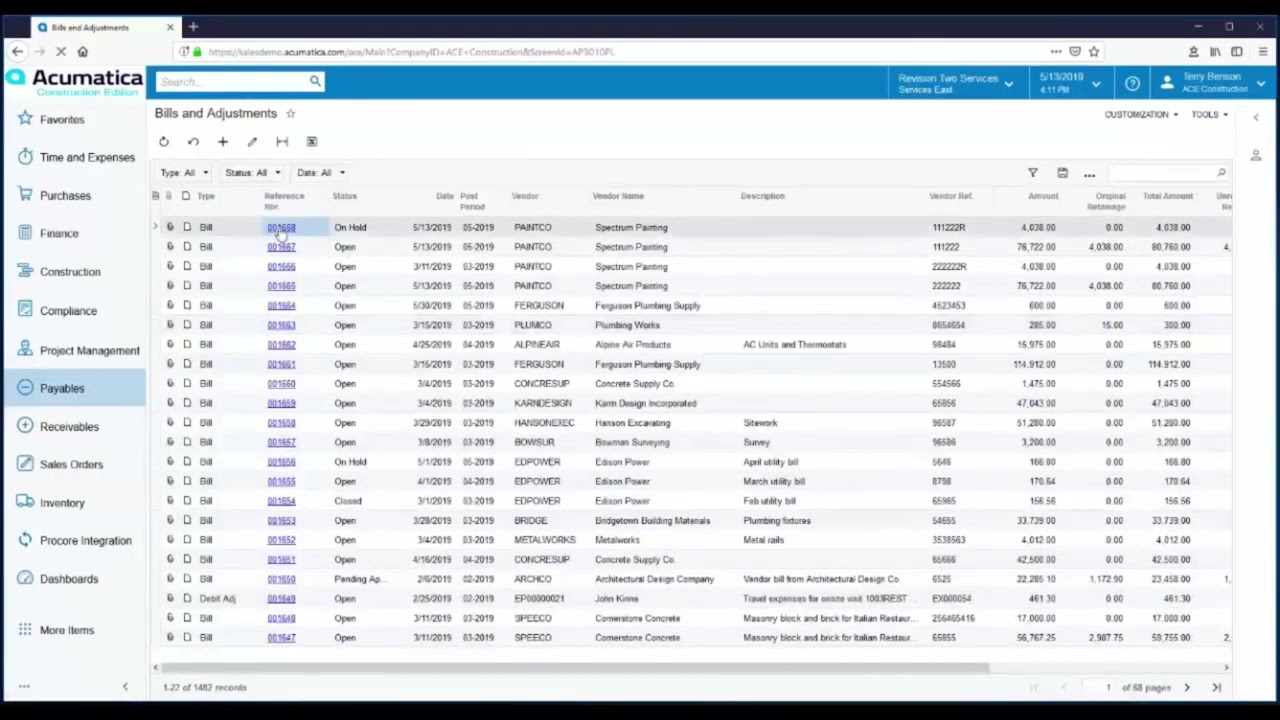Click the grid search magnifier icon

pyautogui.click(x=1221, y=173)
